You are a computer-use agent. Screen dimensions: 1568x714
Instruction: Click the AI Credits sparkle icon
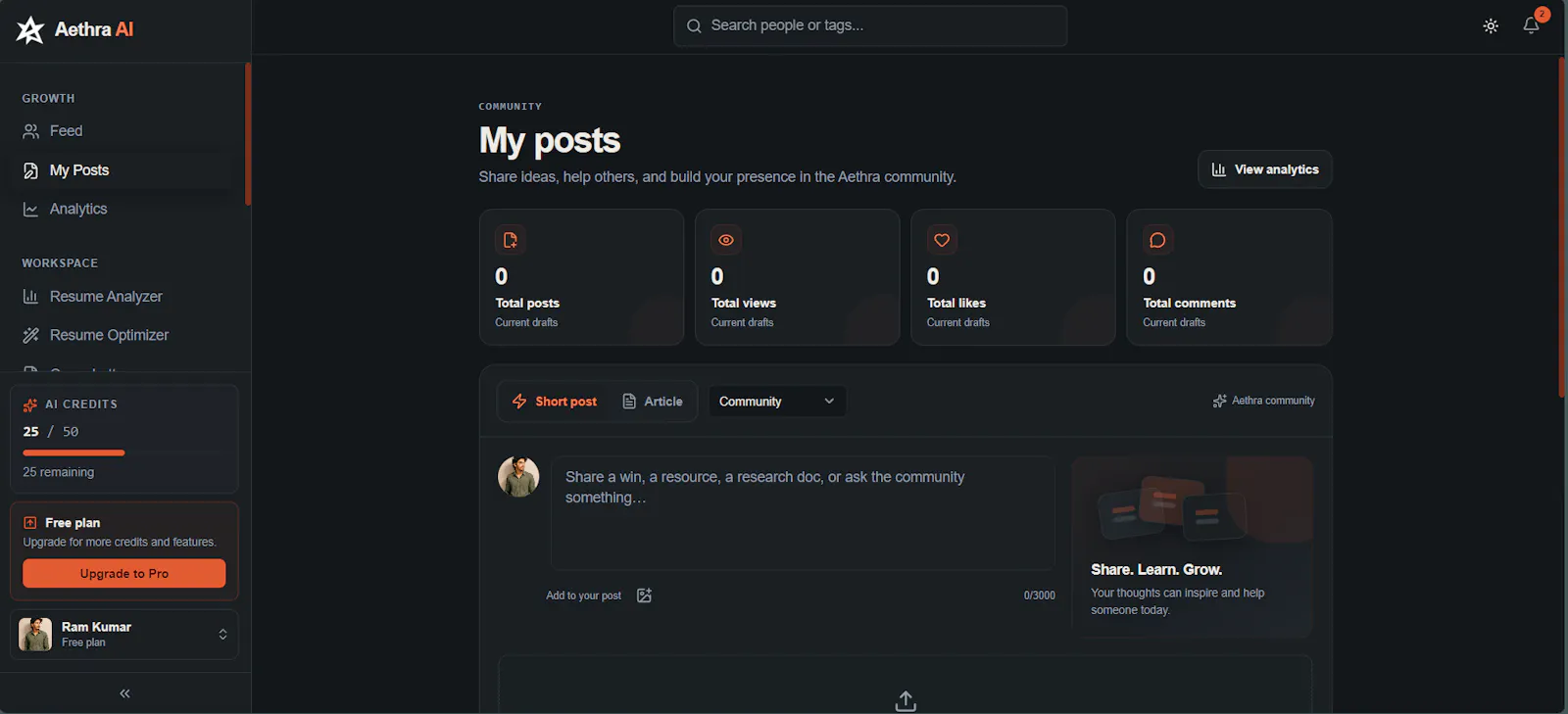(x=30, y=405)
